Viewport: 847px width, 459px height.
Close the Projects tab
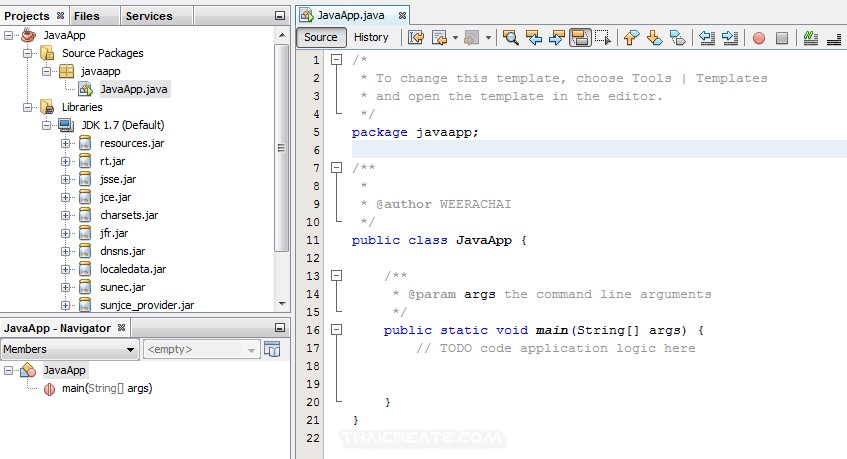(60, 16)
